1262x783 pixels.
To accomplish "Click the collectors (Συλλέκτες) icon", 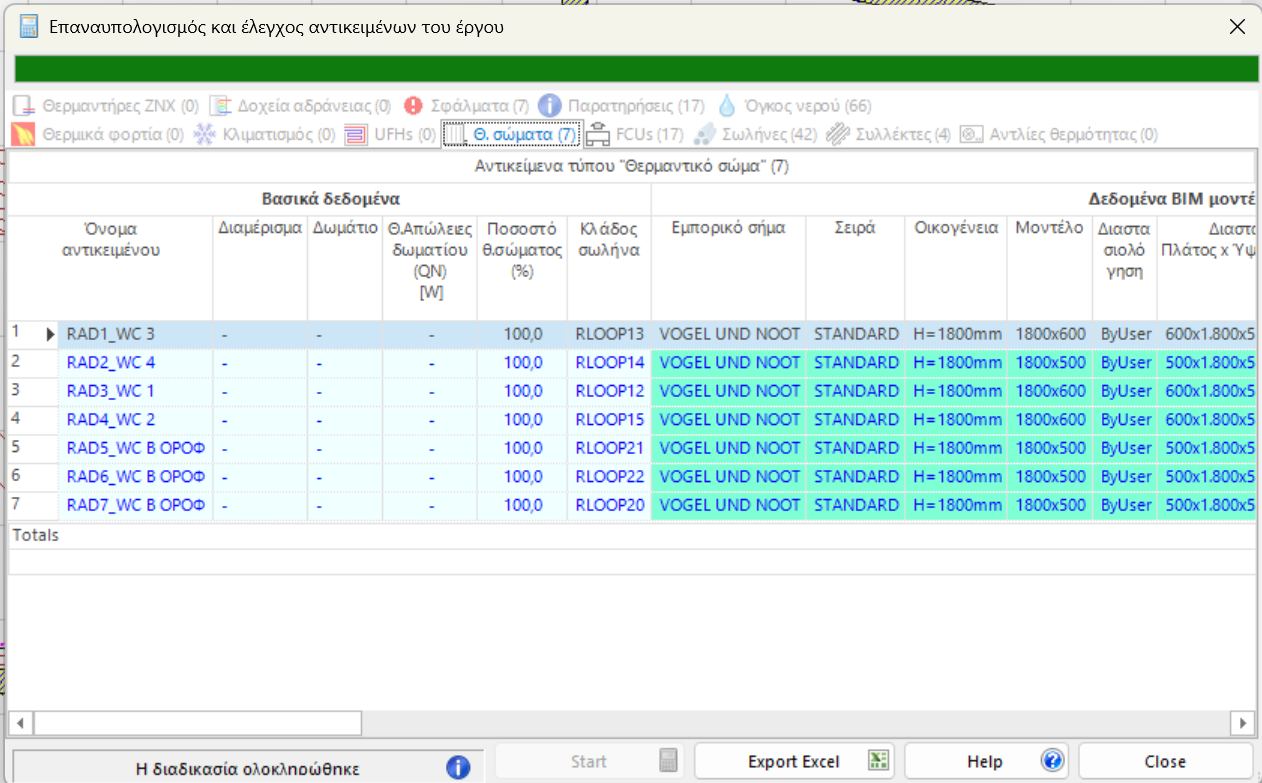I will tap(838, 134).
